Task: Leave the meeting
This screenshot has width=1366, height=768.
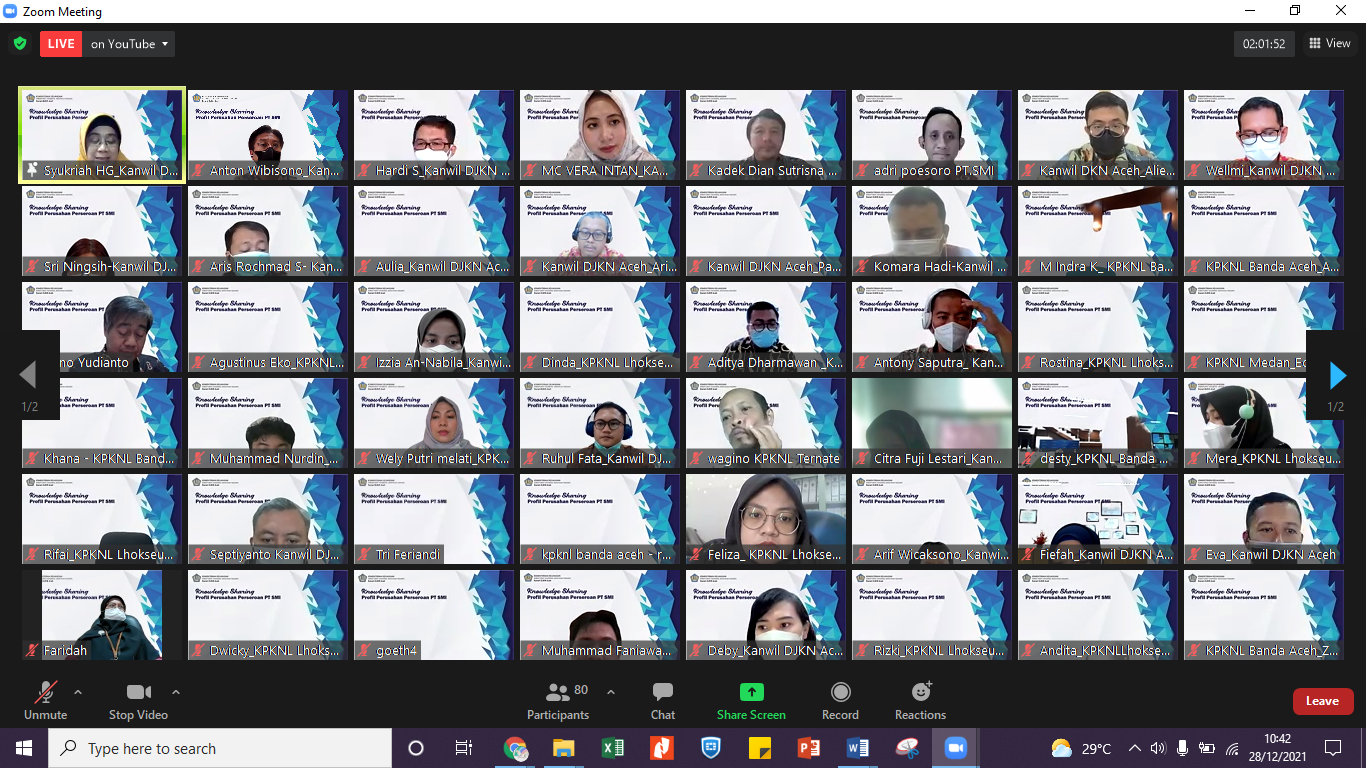Action: (1322, 701)
